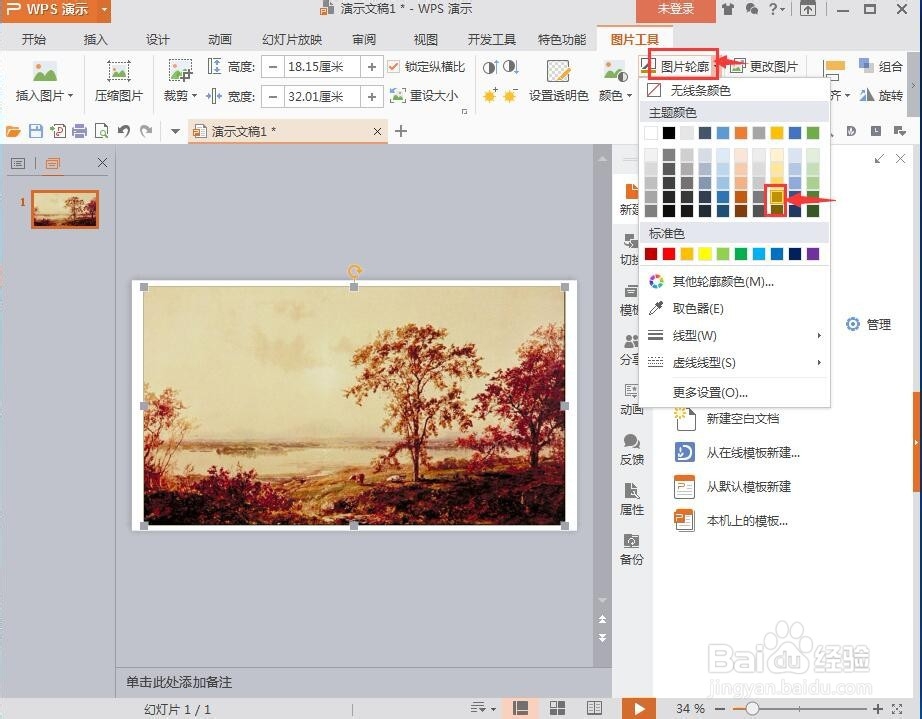The height and width of the screenshot is (719, 922).
Task: Click the Manage (管理) gear icon
Action: click(x=853, y=324)
